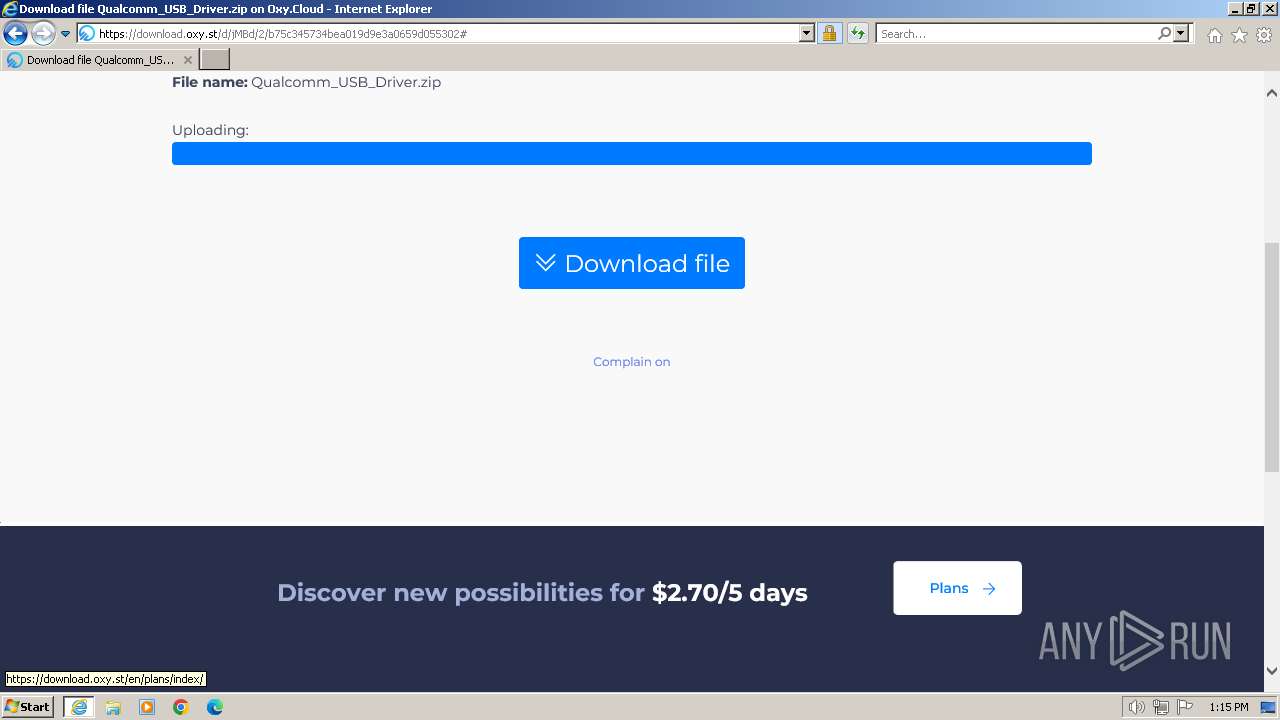Click the Show desktop tray icon
The image size is (1280, 720).
[1269, 707]
